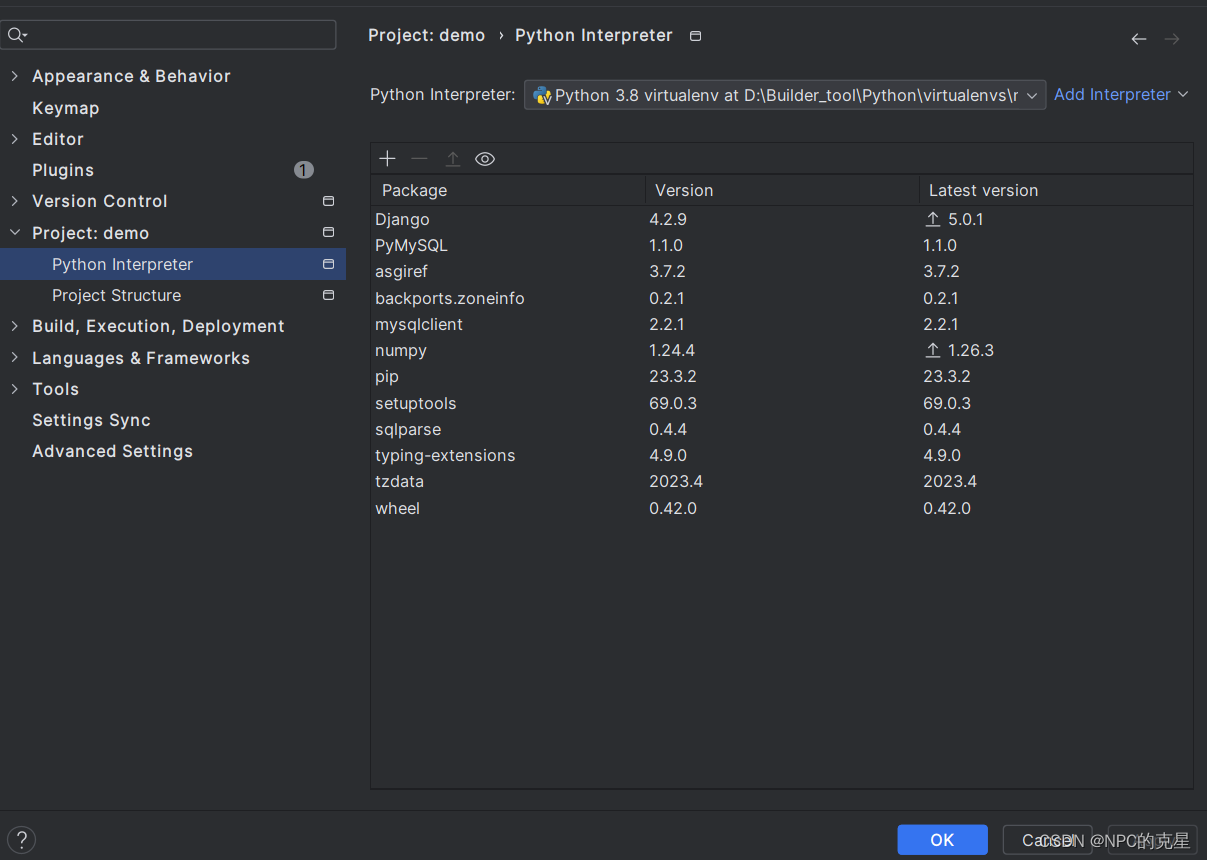Click the help question mark icon

pos(21,840)
